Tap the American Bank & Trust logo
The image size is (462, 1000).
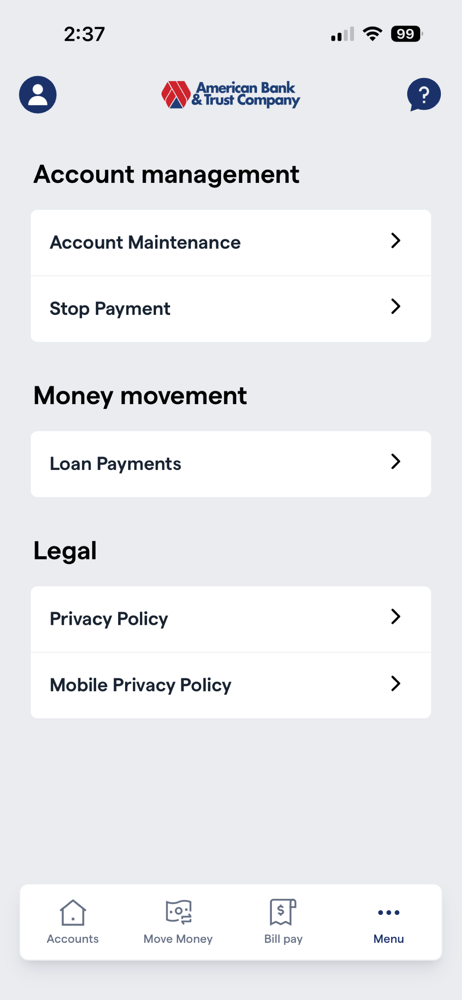[230, 94]
